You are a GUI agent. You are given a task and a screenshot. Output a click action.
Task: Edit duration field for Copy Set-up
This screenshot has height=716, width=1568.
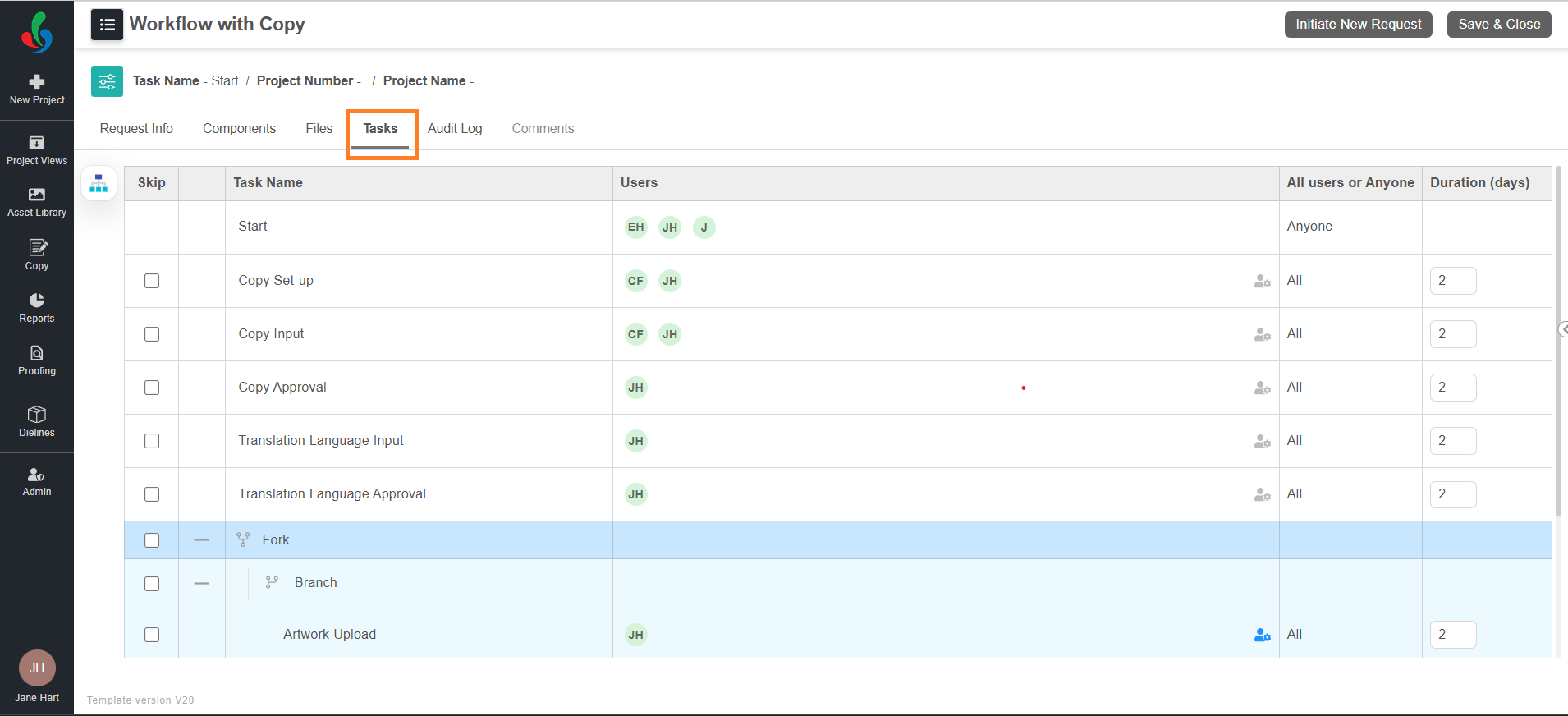pyautogui.click(x=1453, y=281)
